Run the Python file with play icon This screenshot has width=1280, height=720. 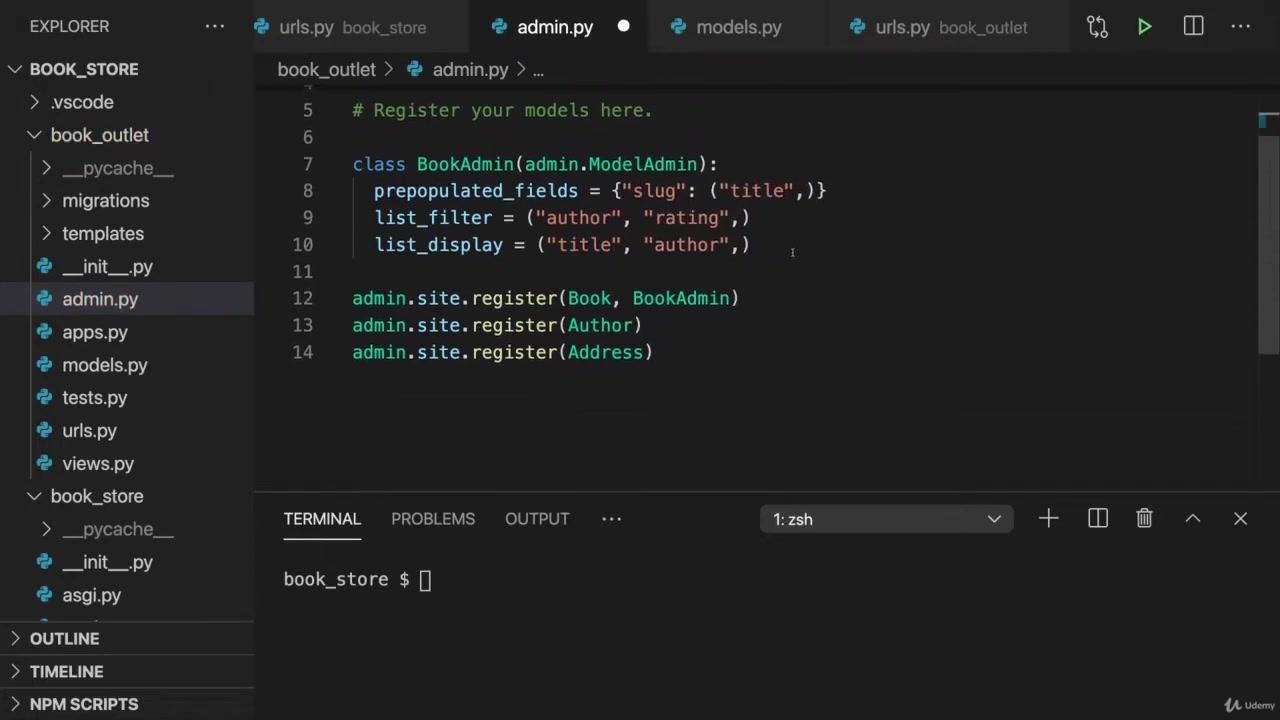[1144, 27]
